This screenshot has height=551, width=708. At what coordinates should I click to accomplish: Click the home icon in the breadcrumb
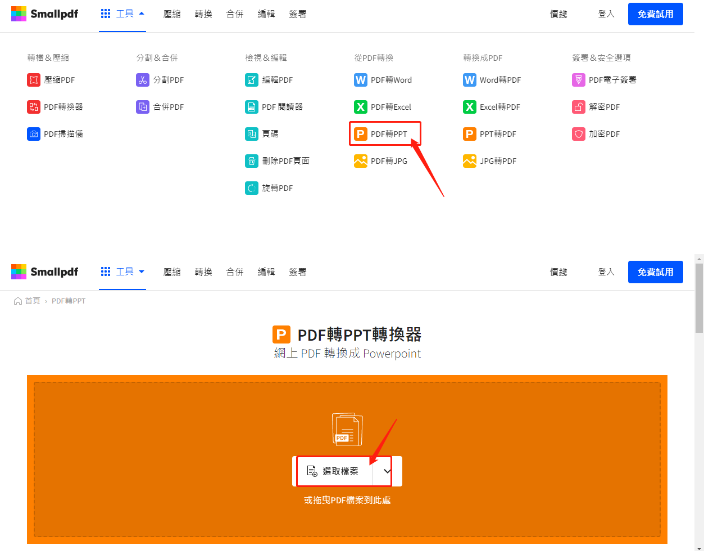tap(18, 301)
